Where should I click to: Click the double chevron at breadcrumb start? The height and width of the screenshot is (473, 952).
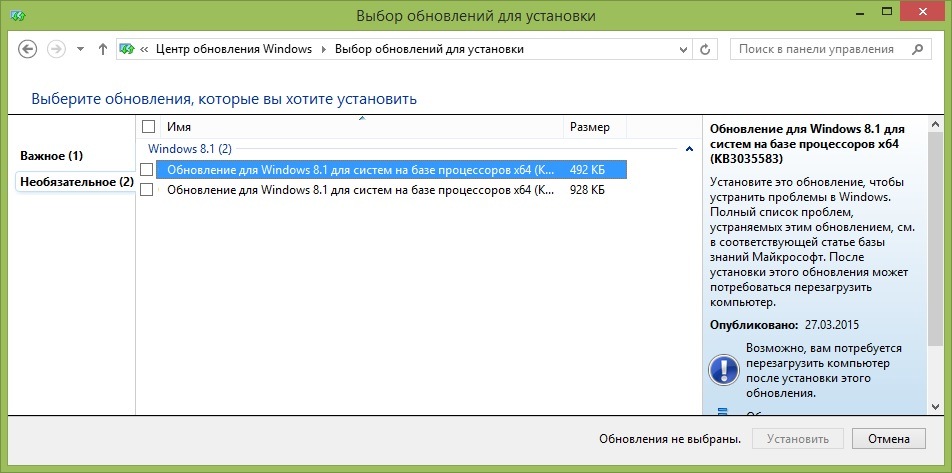coord(144,50)
